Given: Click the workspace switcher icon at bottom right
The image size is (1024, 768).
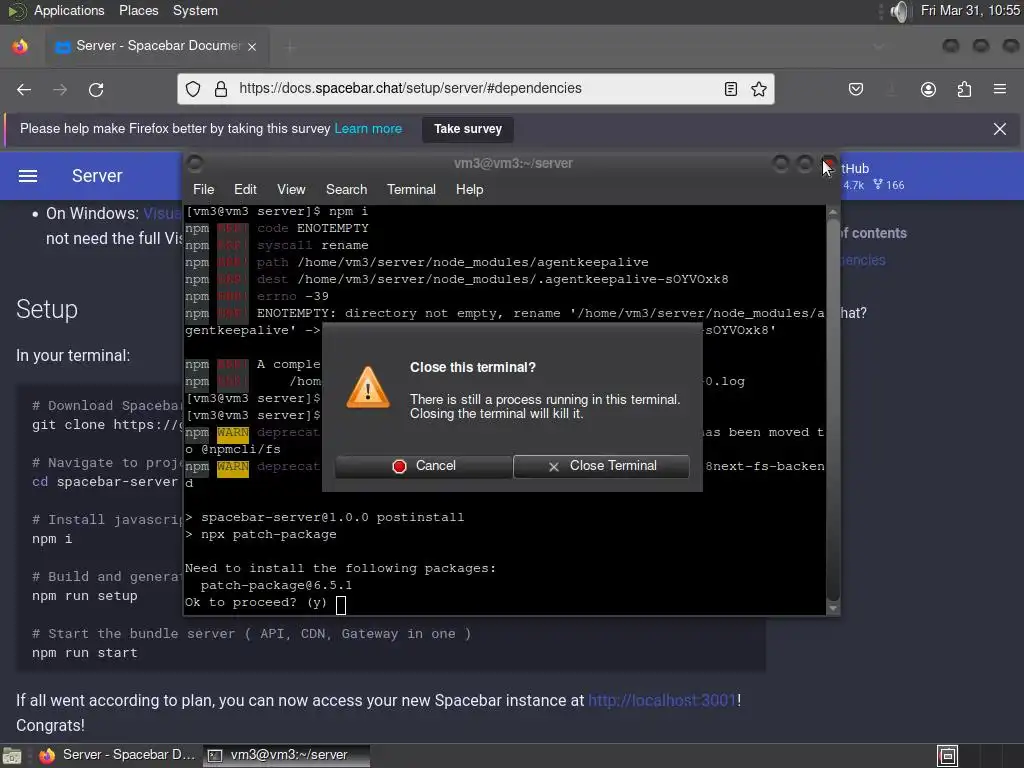Looking at the screenshot, I should coord(947,756).
